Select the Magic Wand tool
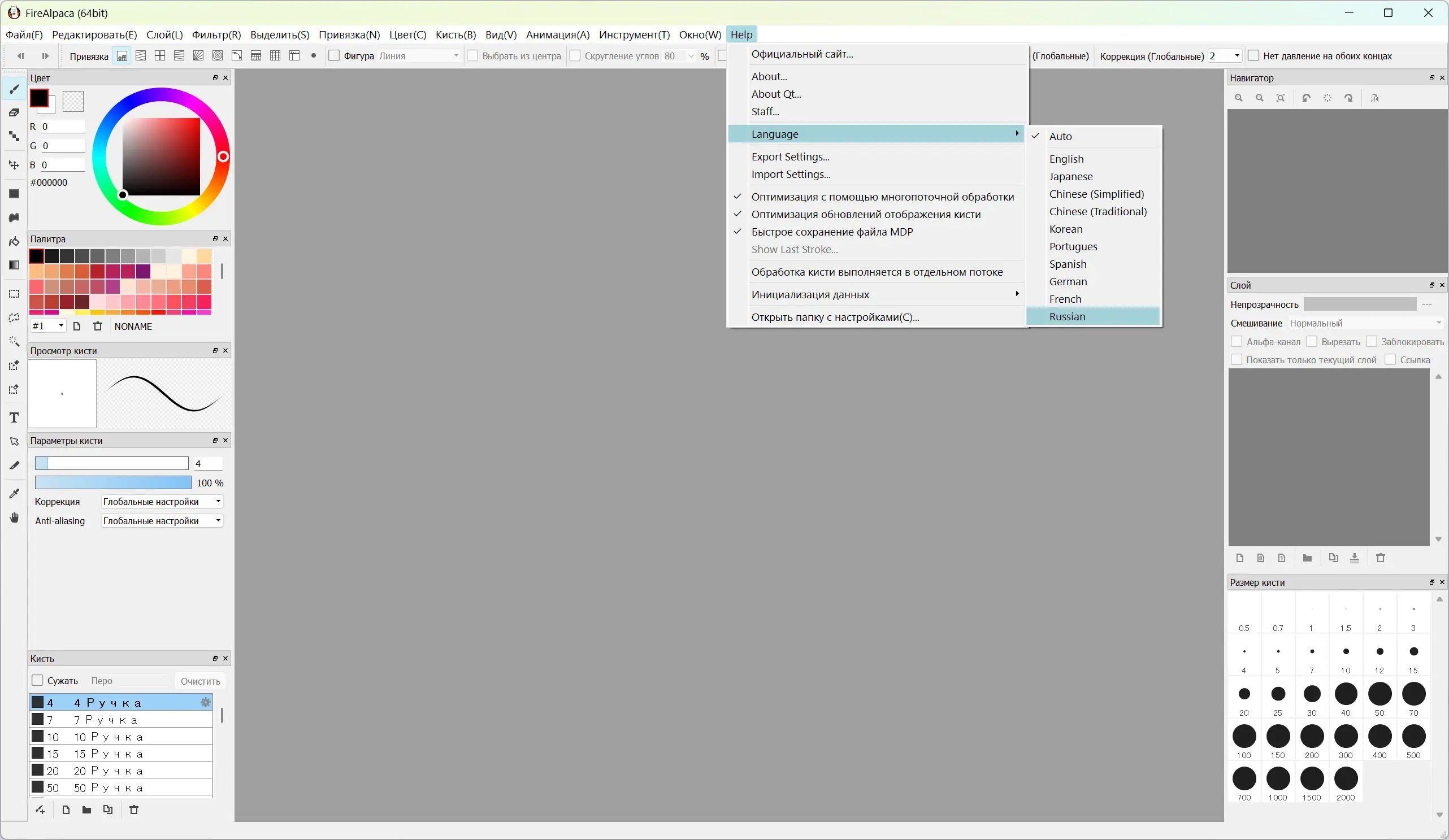The image size is (1449, 840). [x=14, y=342]
